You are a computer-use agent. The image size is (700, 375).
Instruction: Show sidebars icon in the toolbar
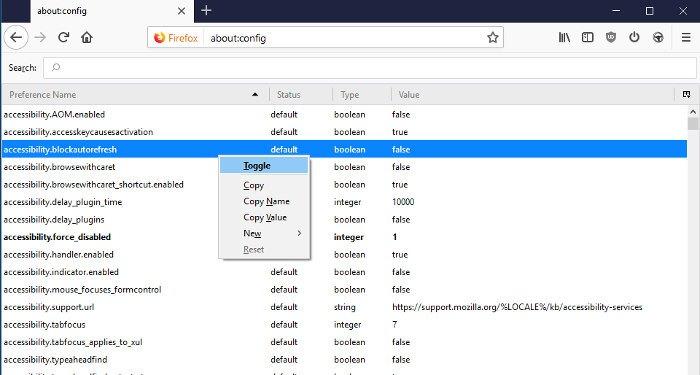(588, 38)
